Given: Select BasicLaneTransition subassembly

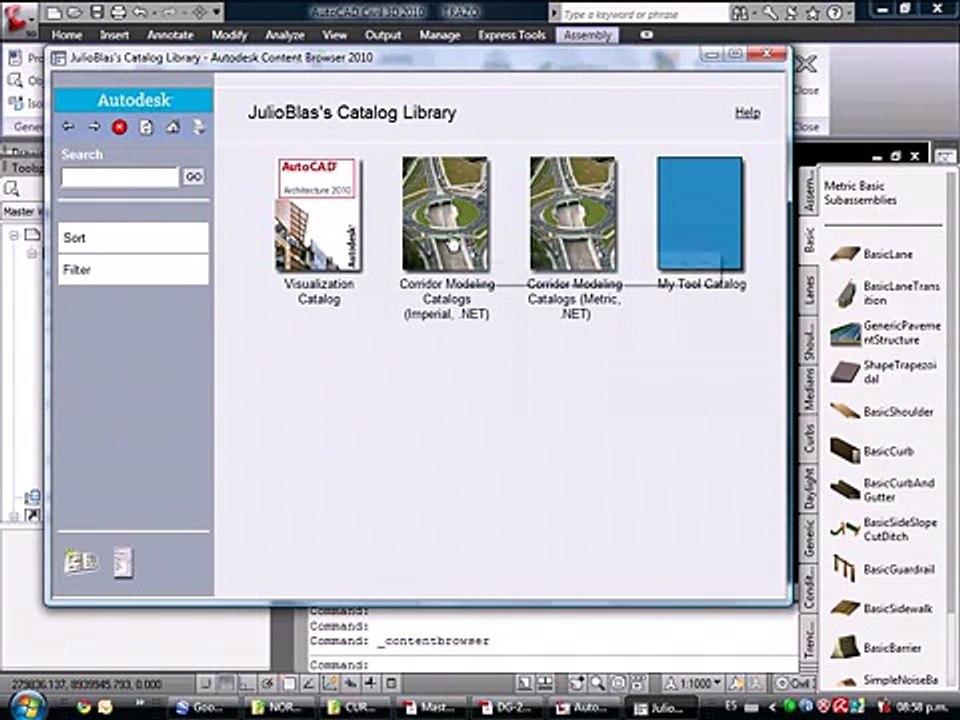Looking at the screenshot, I should pos(885,293).
